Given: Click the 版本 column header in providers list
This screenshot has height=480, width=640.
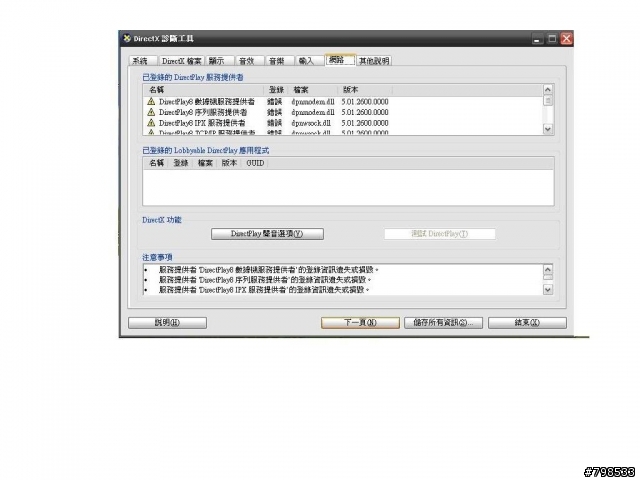Looking at the screenshot, I should (365, 90).
